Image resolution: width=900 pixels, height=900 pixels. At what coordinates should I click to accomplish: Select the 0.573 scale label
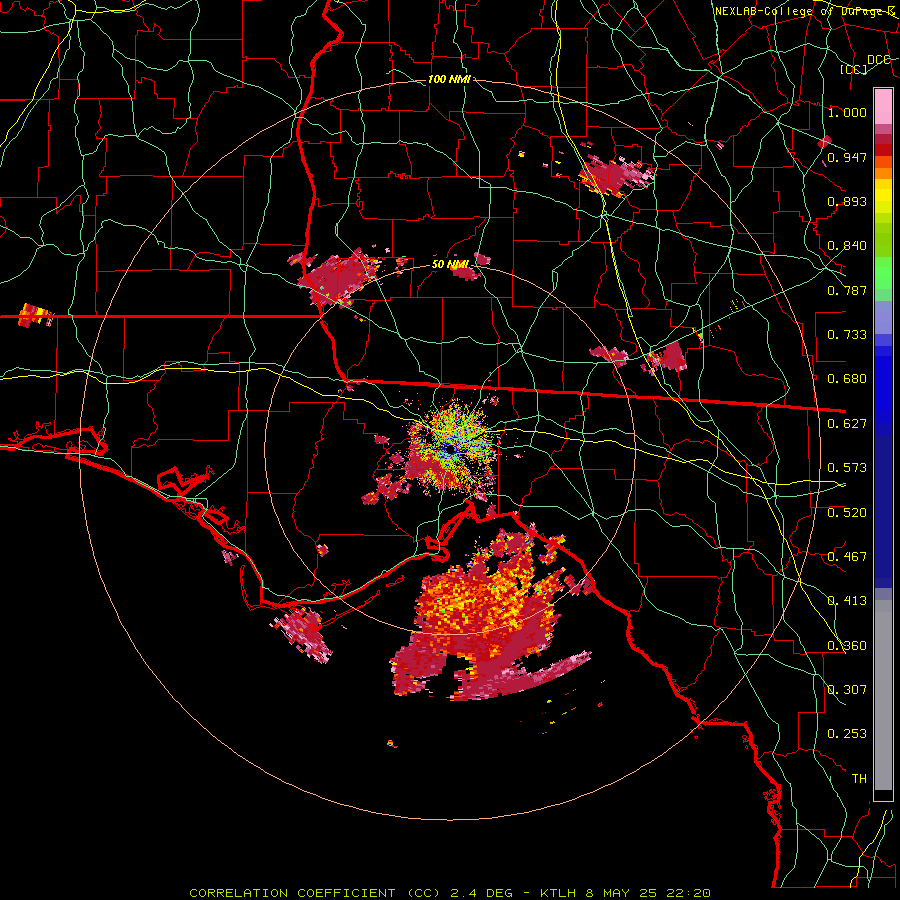pyautogui.click(x=847, y=468)
